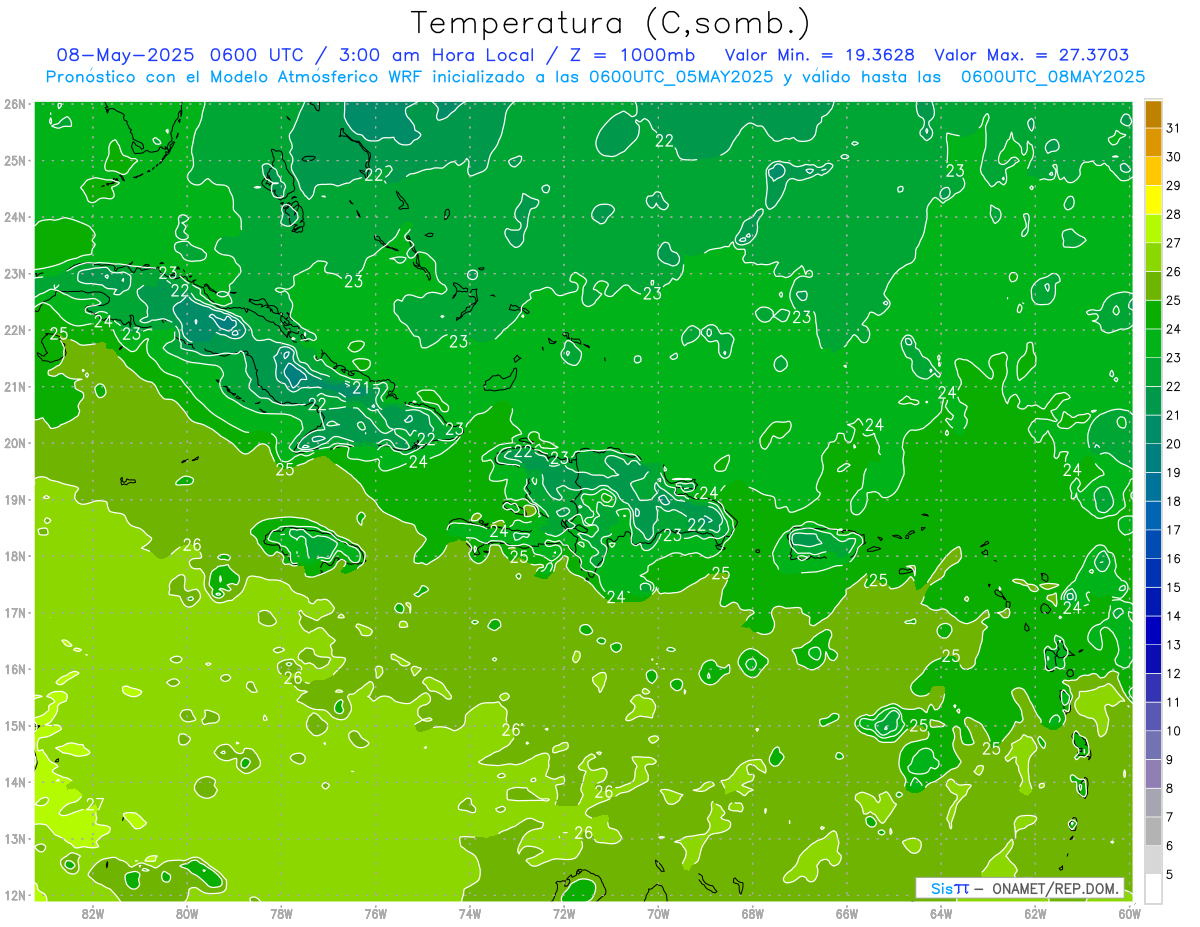1200x927 pixels.
Task: Click the 'ONAMET/REP.DOM.' credit label
Action: pos(1053,888)
